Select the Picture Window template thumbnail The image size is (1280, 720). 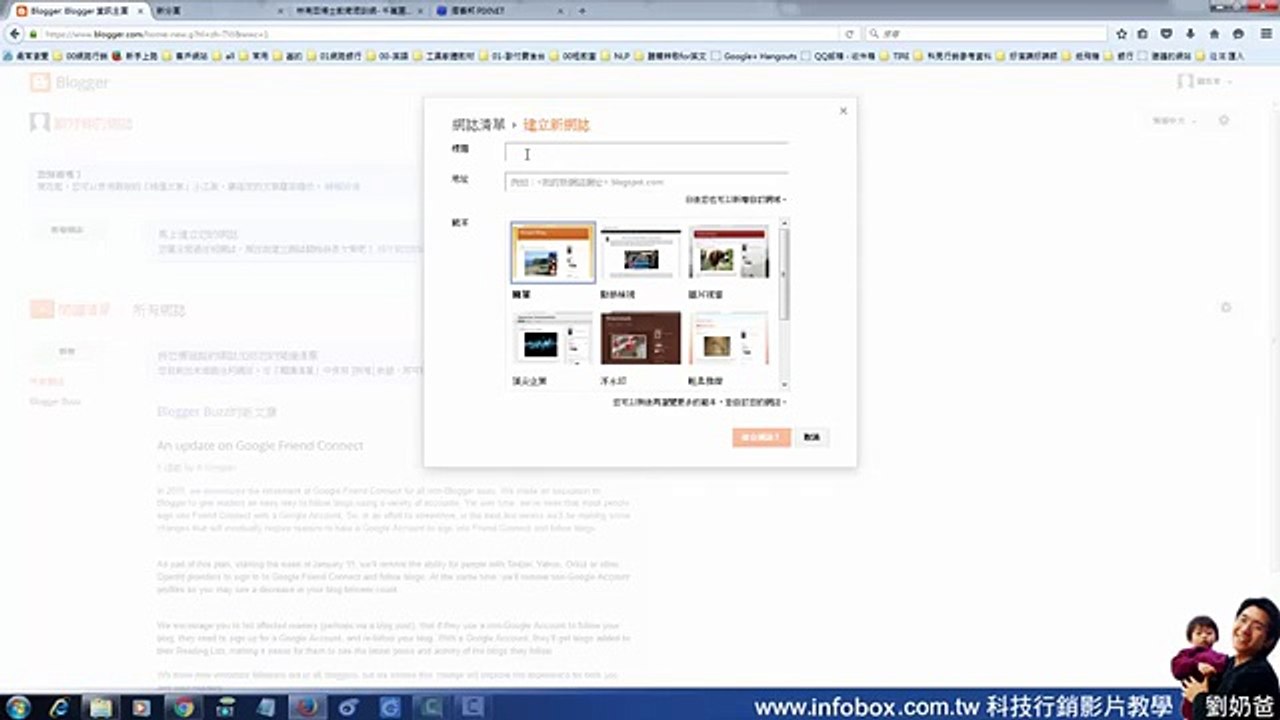click(729, 252)
